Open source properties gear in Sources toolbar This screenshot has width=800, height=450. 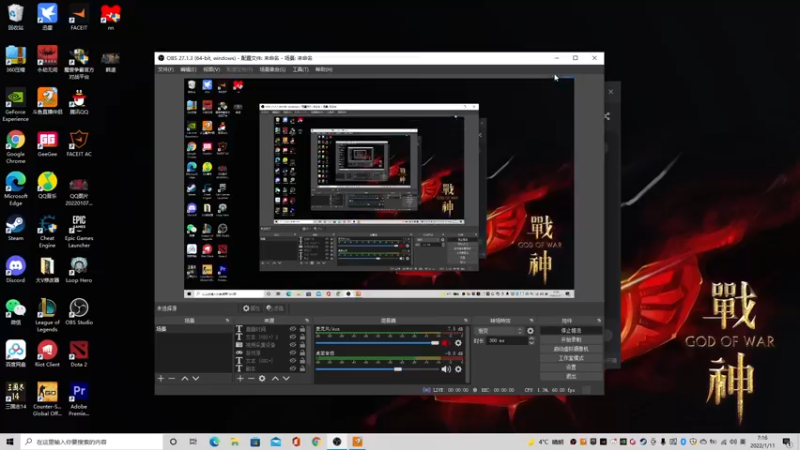262,379
